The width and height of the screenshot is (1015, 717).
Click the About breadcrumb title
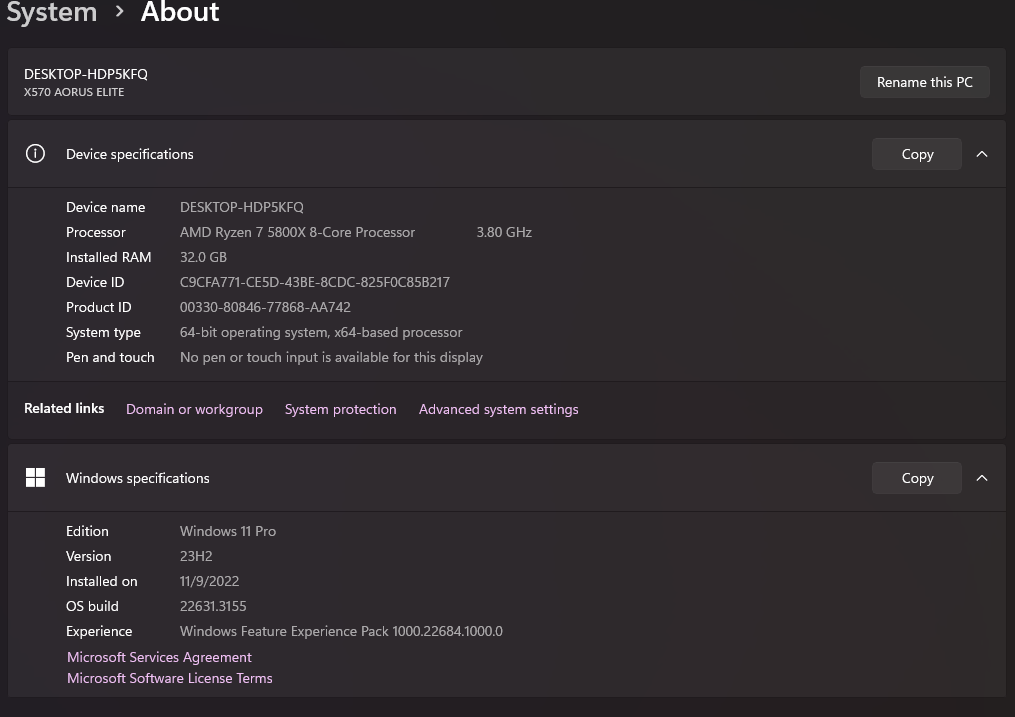pyautogui.click(x=180, y=12)
